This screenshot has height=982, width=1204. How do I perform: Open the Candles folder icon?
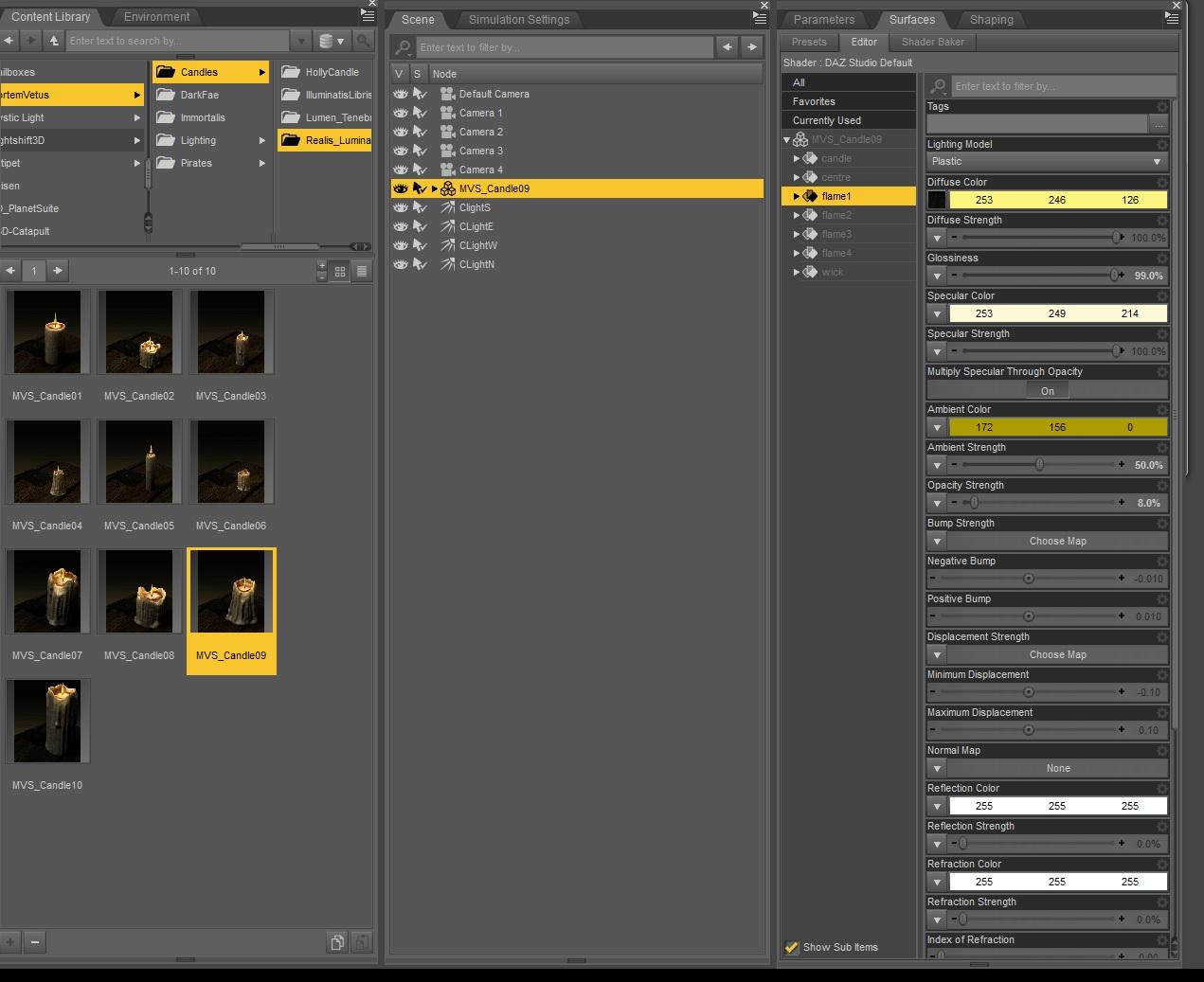[x=166, y=72]
